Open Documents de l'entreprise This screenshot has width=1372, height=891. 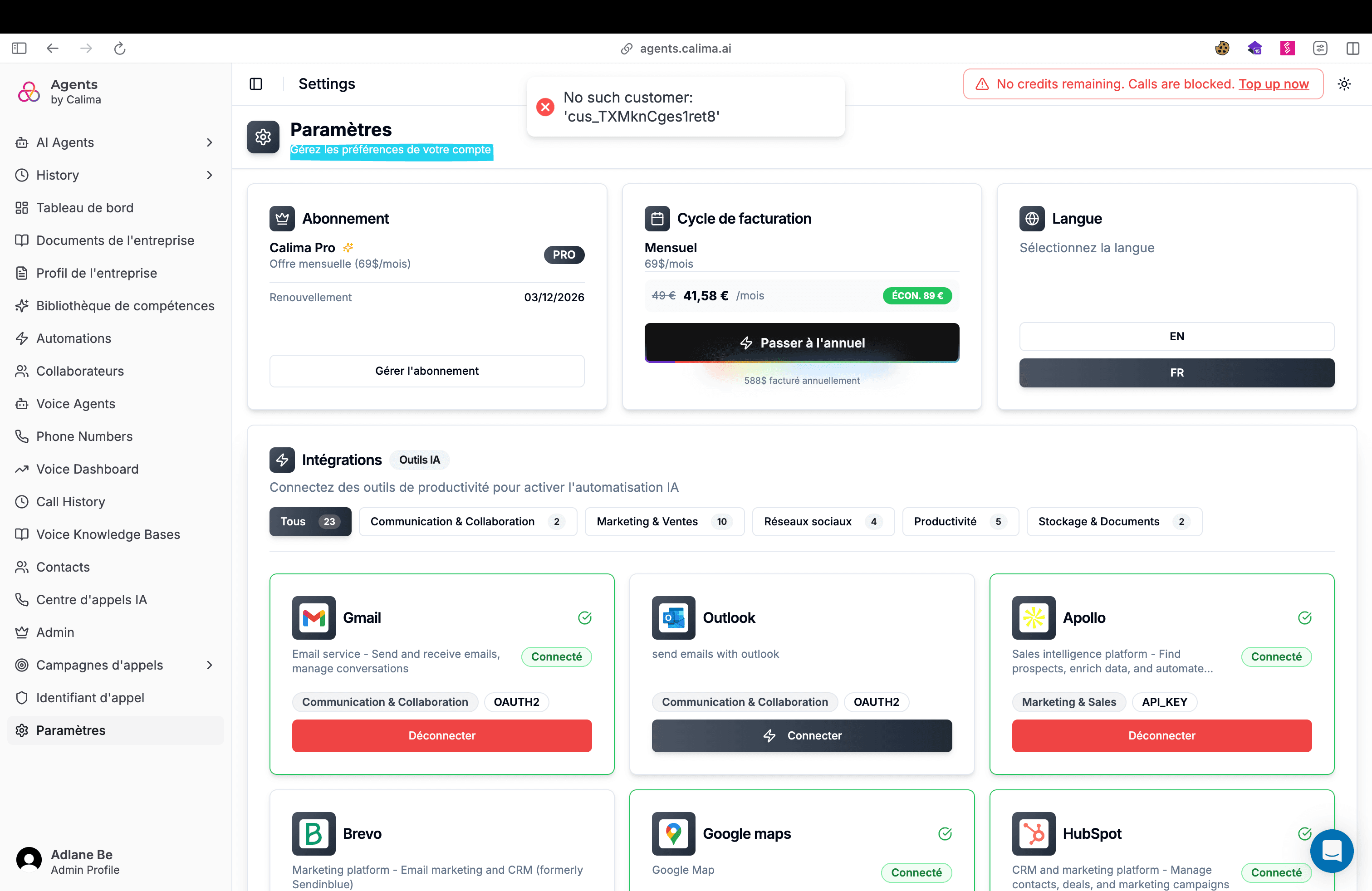click(115, 240)
